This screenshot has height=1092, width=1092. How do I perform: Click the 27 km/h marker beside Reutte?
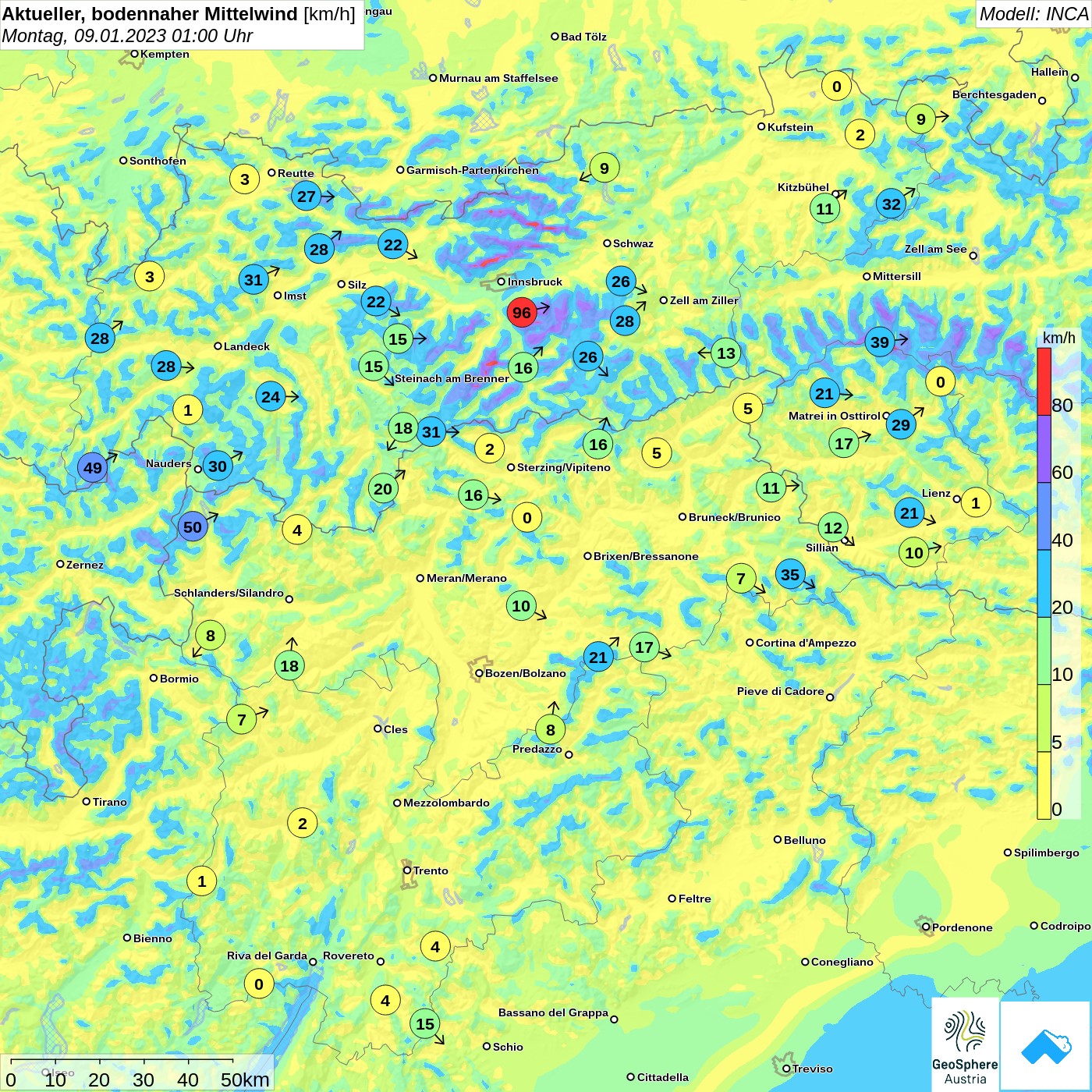click(307, 196)
